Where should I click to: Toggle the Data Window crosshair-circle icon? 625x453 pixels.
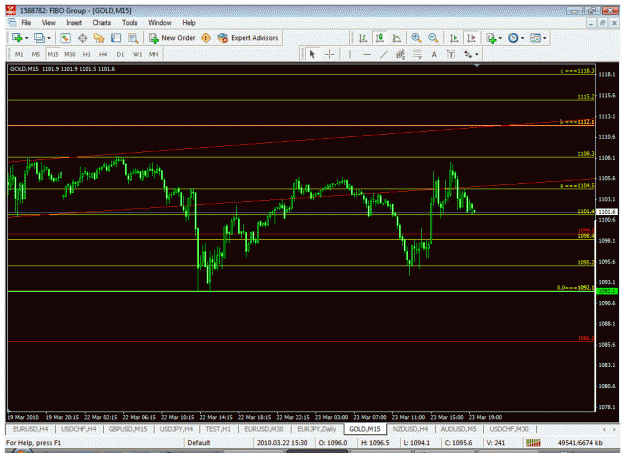[x=83, y=38]
